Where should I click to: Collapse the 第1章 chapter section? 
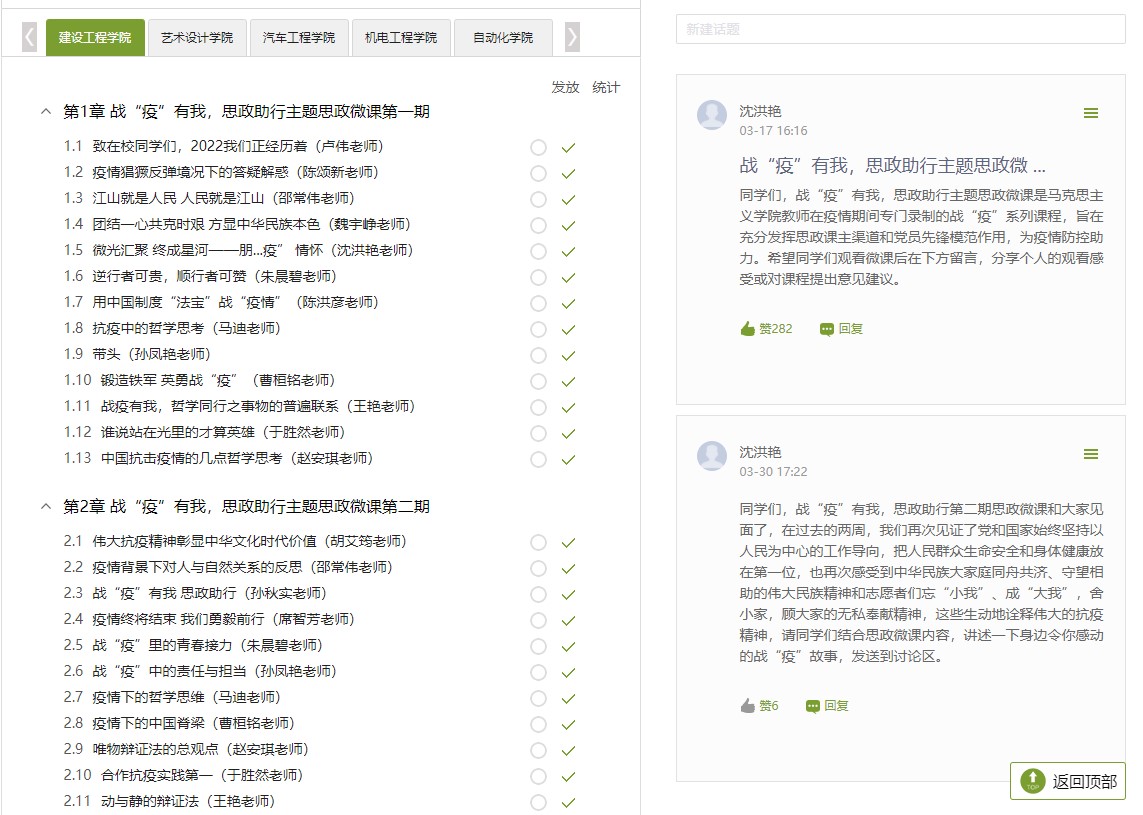[45, 112]
